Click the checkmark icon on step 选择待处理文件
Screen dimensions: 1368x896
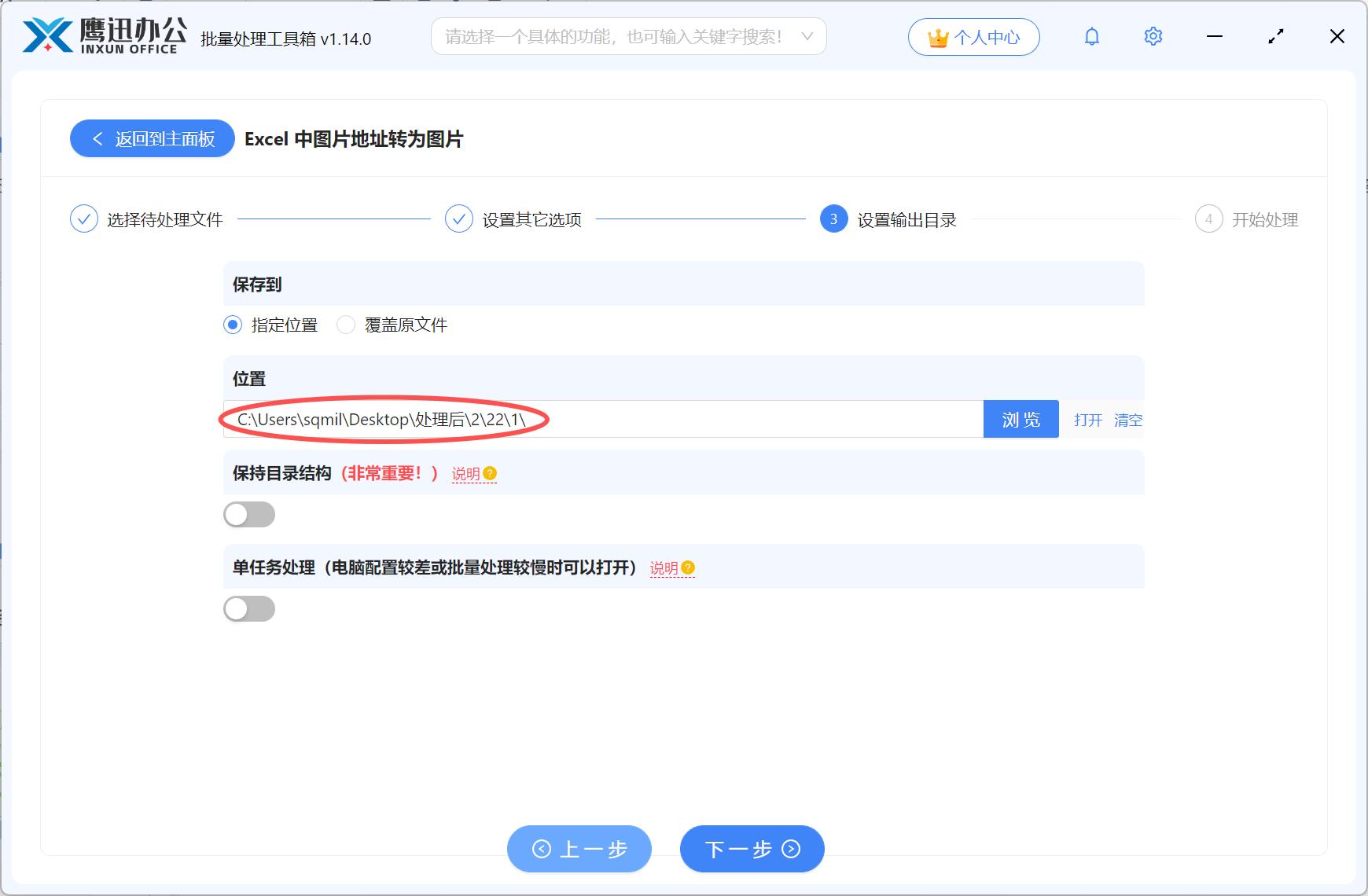click(84, 218)
